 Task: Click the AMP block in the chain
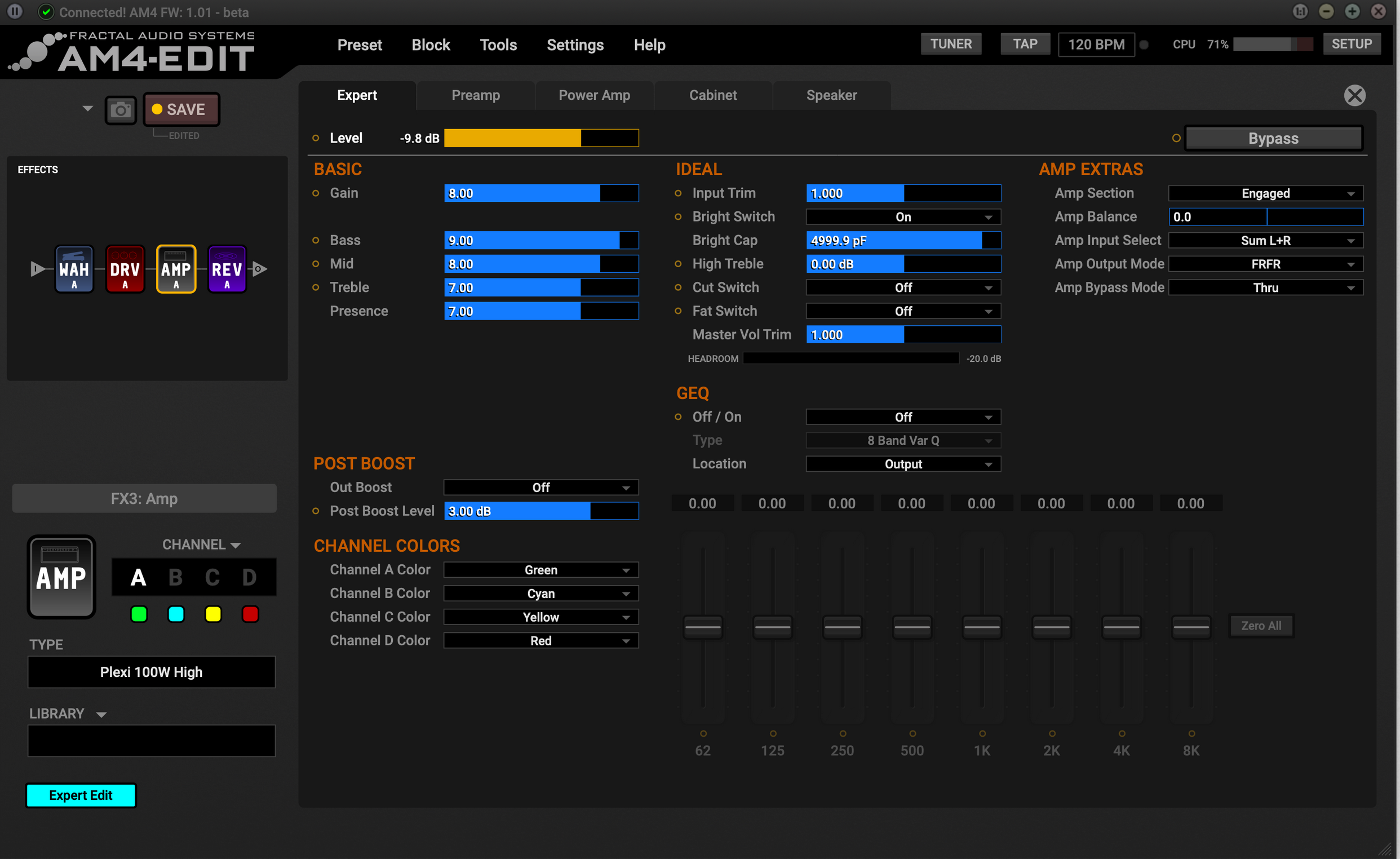point(176,269)
